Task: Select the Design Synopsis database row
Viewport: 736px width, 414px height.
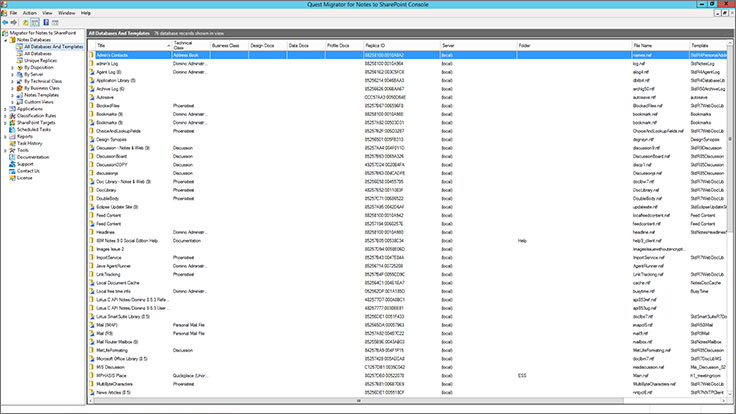Action: 407,139
